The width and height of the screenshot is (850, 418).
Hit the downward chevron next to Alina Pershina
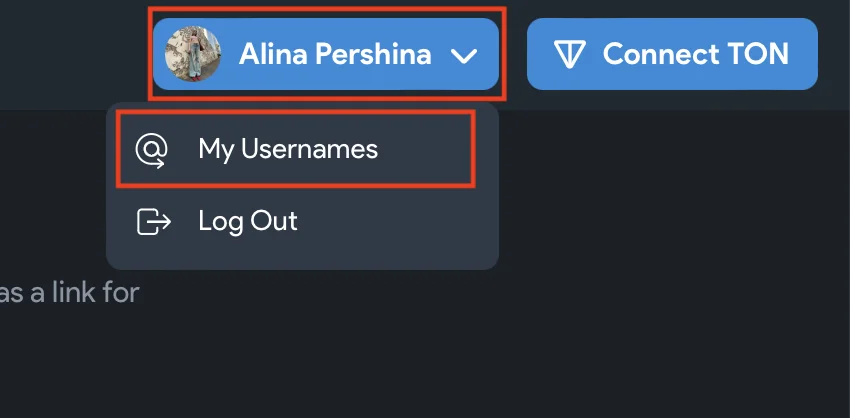click(464, 56)
